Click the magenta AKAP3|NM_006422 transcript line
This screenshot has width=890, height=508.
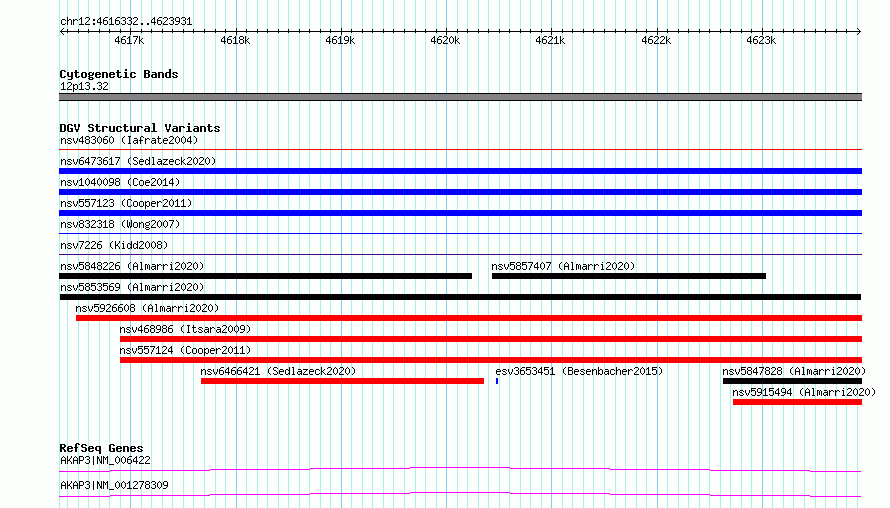(460, 469)
